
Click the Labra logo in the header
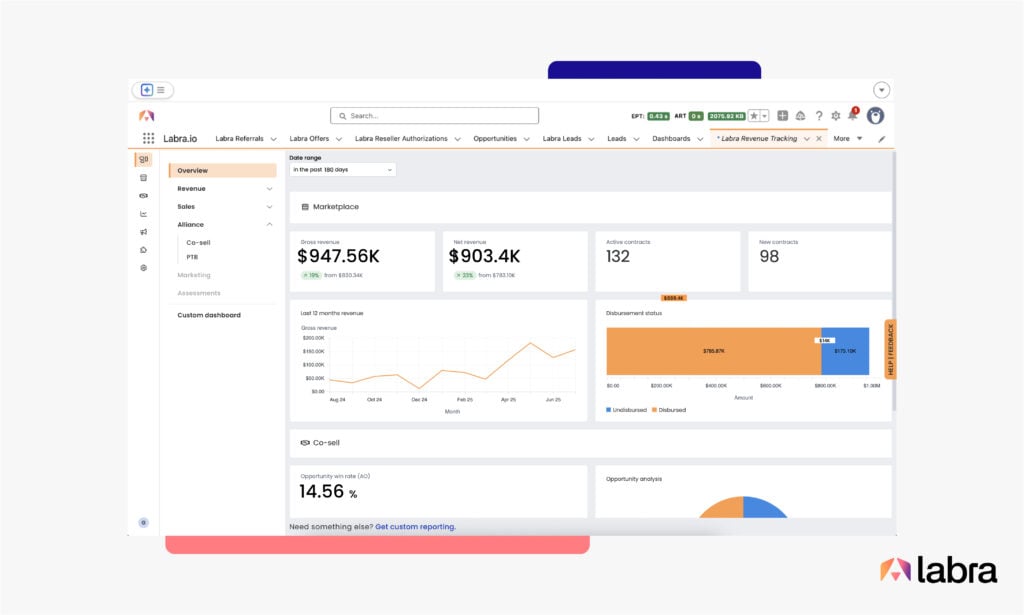pyautogui.click(x=146, y=116)
